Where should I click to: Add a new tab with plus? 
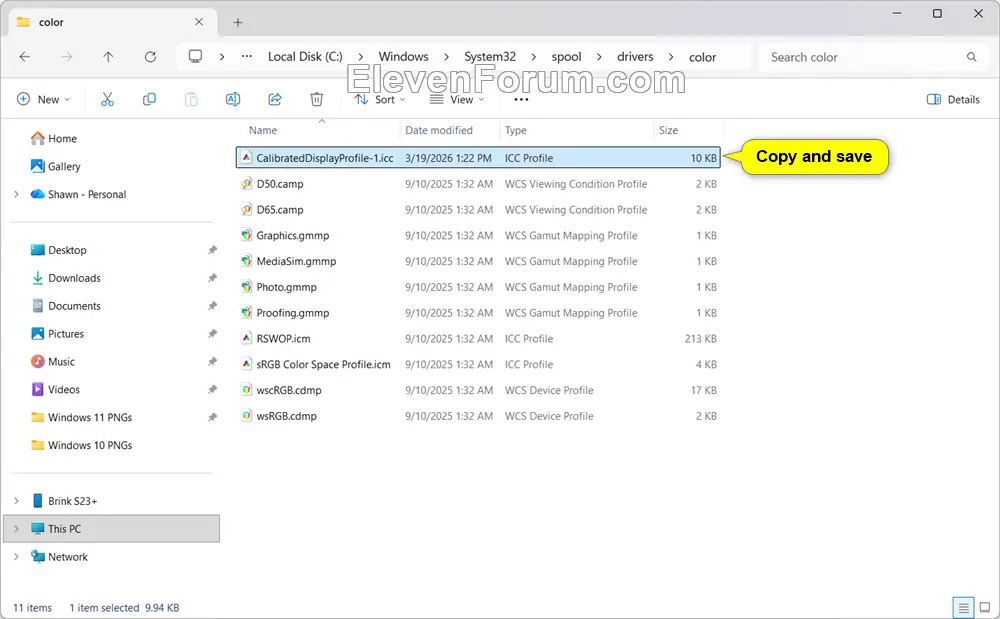[x=238, y=22]
